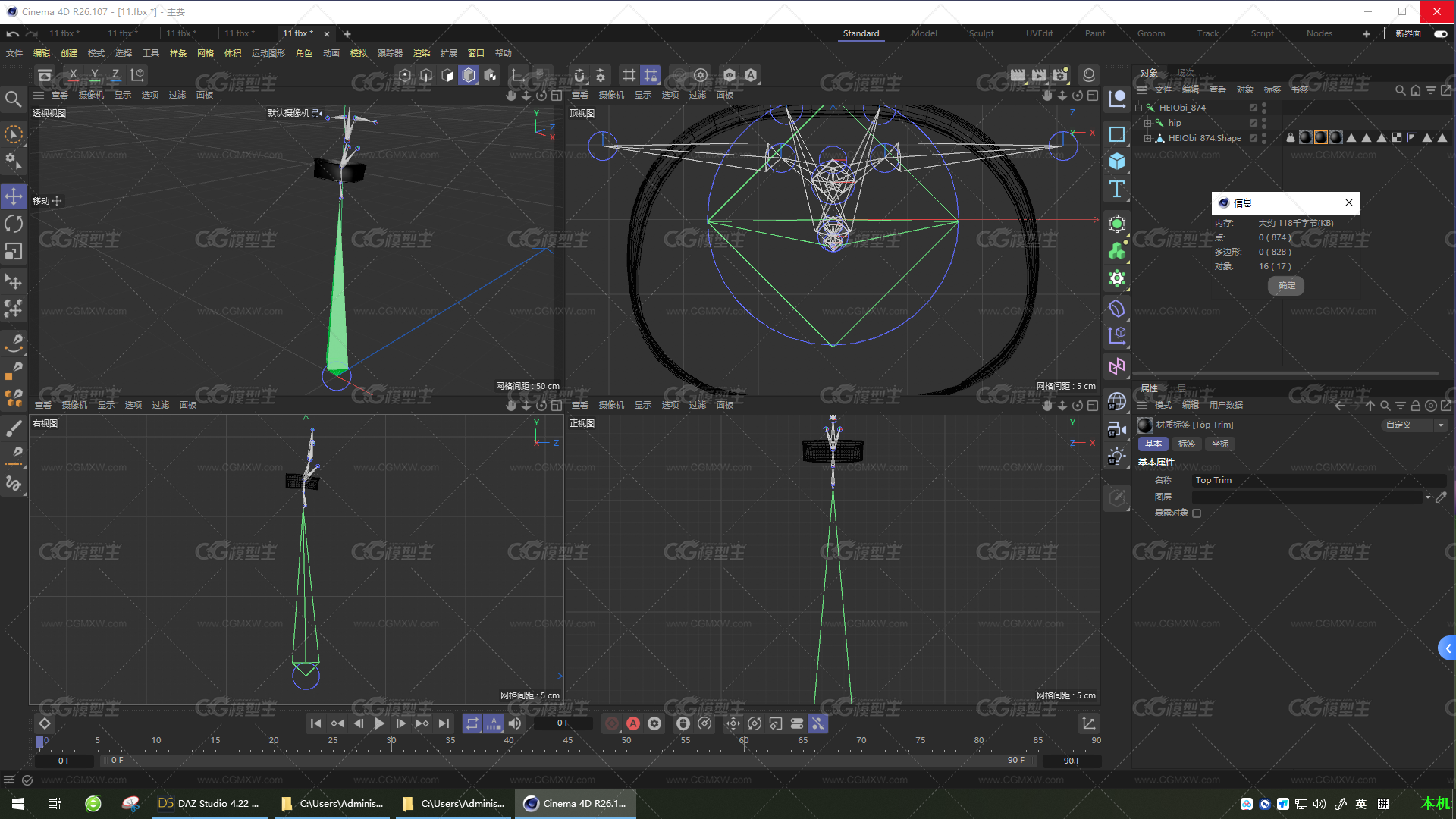Add a new document tab plus
This screenshot has width=1456, height=819.
click(x=347, y=33)
